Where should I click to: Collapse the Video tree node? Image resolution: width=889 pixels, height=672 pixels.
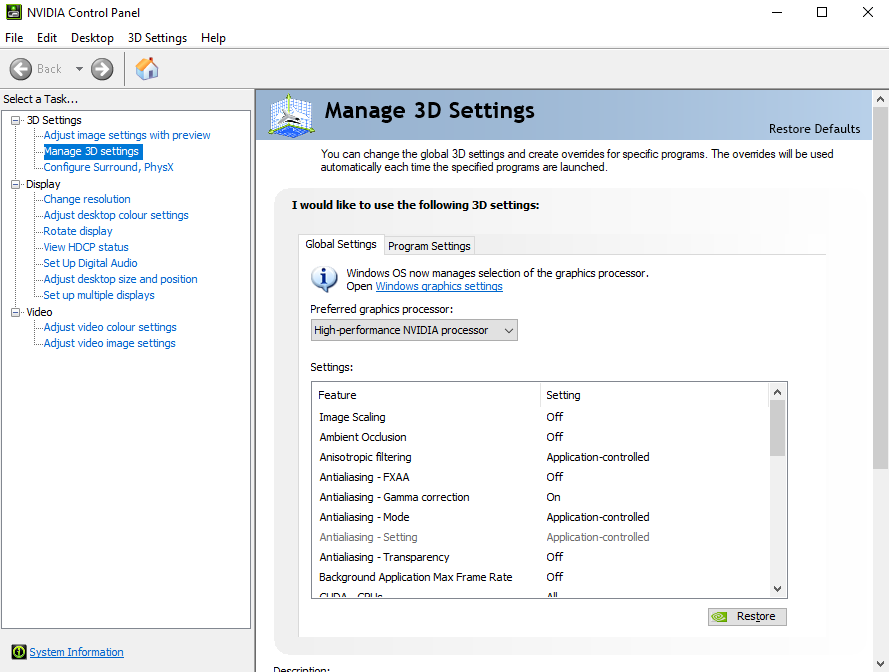(x=16, y=312)
